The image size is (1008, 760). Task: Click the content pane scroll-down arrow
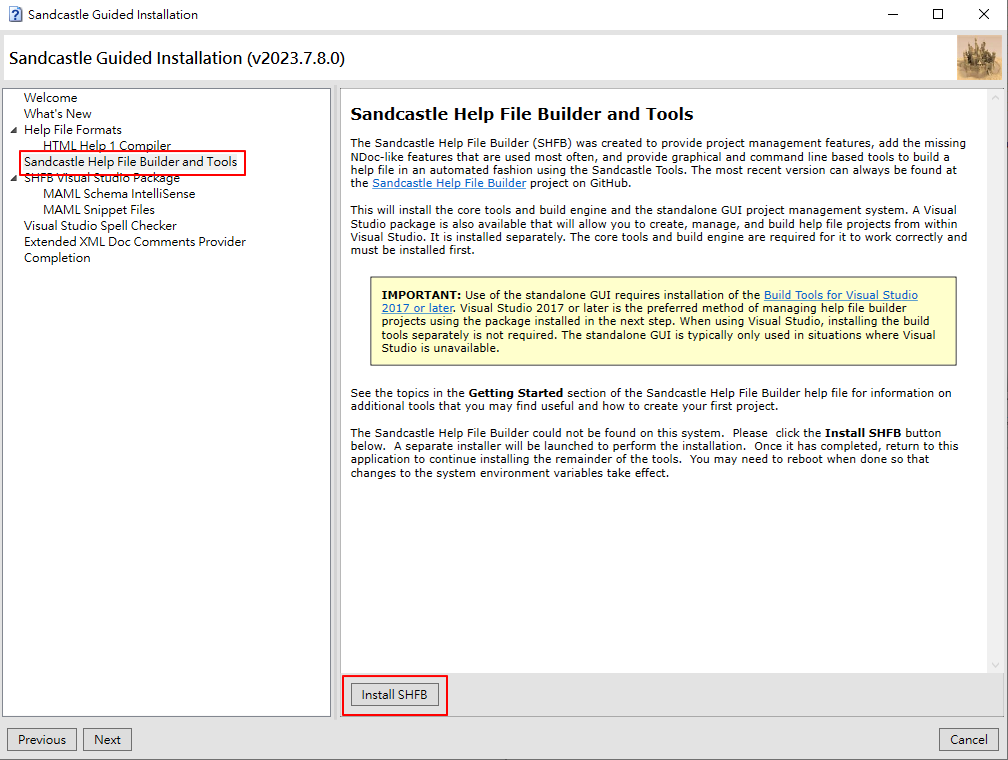tap(995, 665)
